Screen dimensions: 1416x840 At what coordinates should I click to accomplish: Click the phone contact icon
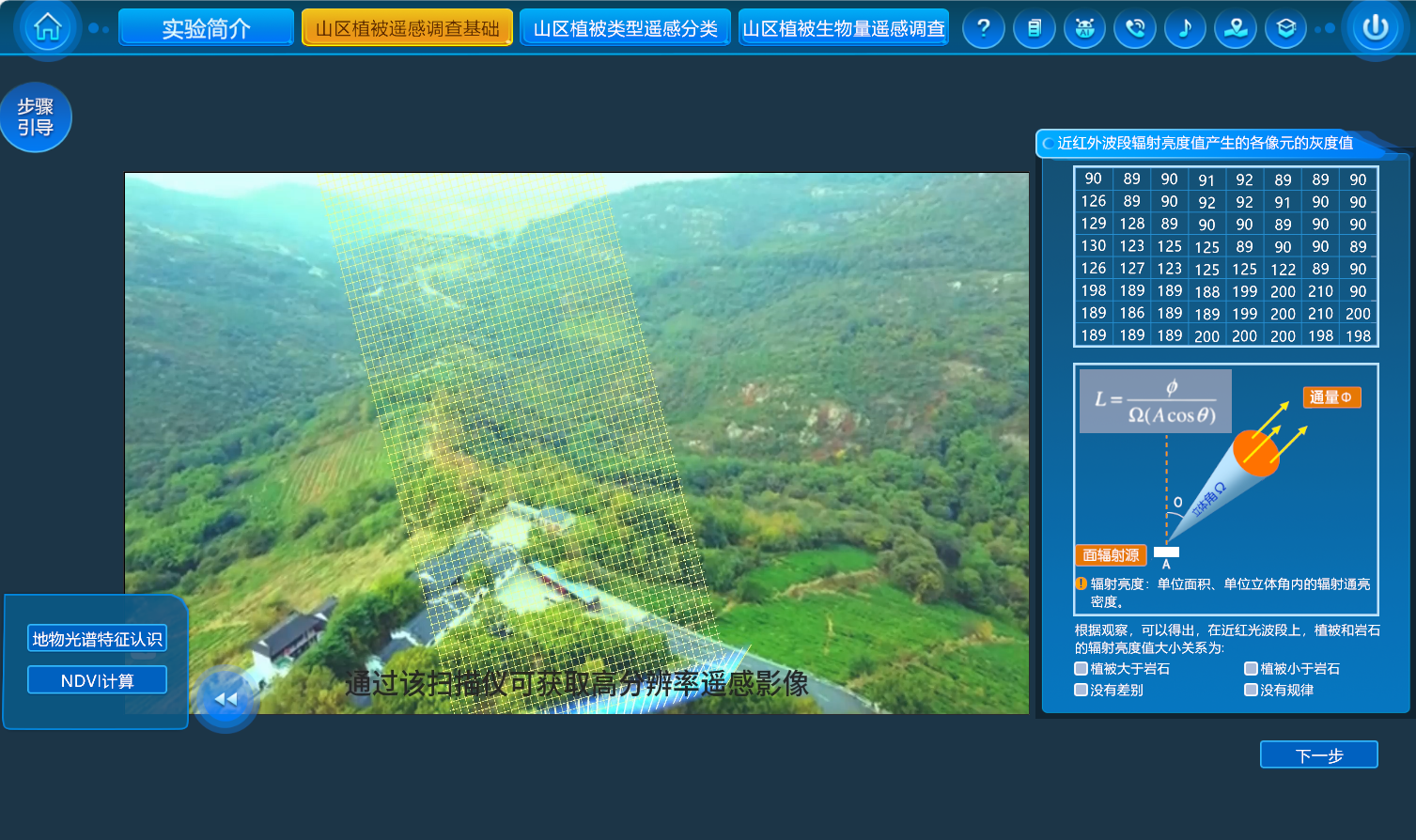(x=1135, y=28)
